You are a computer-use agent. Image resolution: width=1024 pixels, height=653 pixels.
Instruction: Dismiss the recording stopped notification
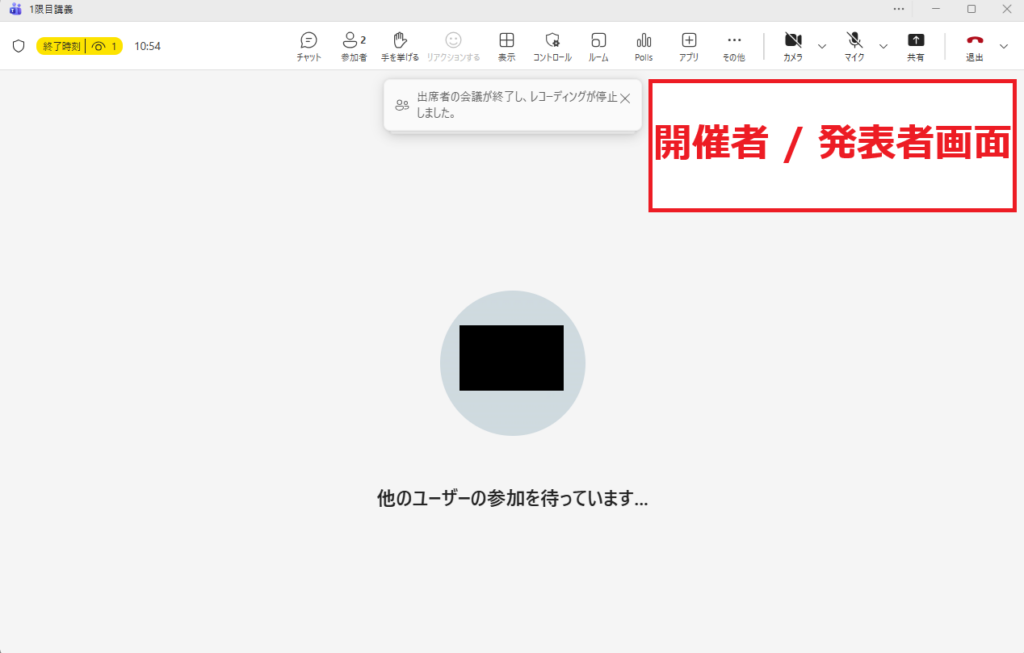click(x=625, y=98)
